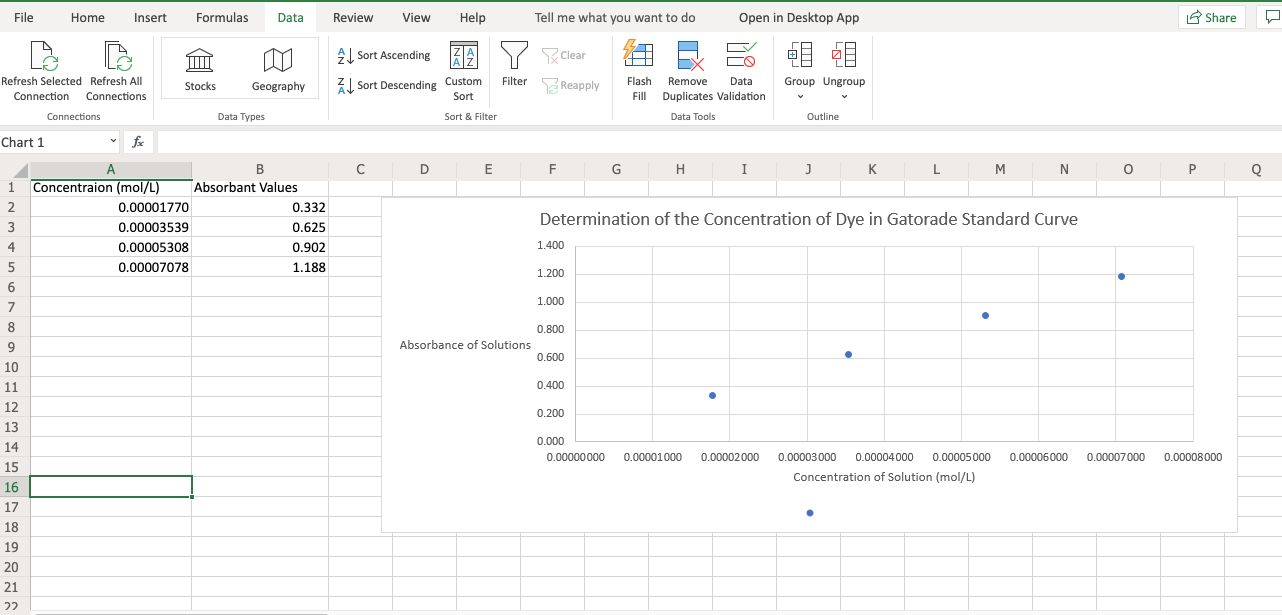Click Refresh Selected Connection
The image size is (1282, 615).
point(41,68)
